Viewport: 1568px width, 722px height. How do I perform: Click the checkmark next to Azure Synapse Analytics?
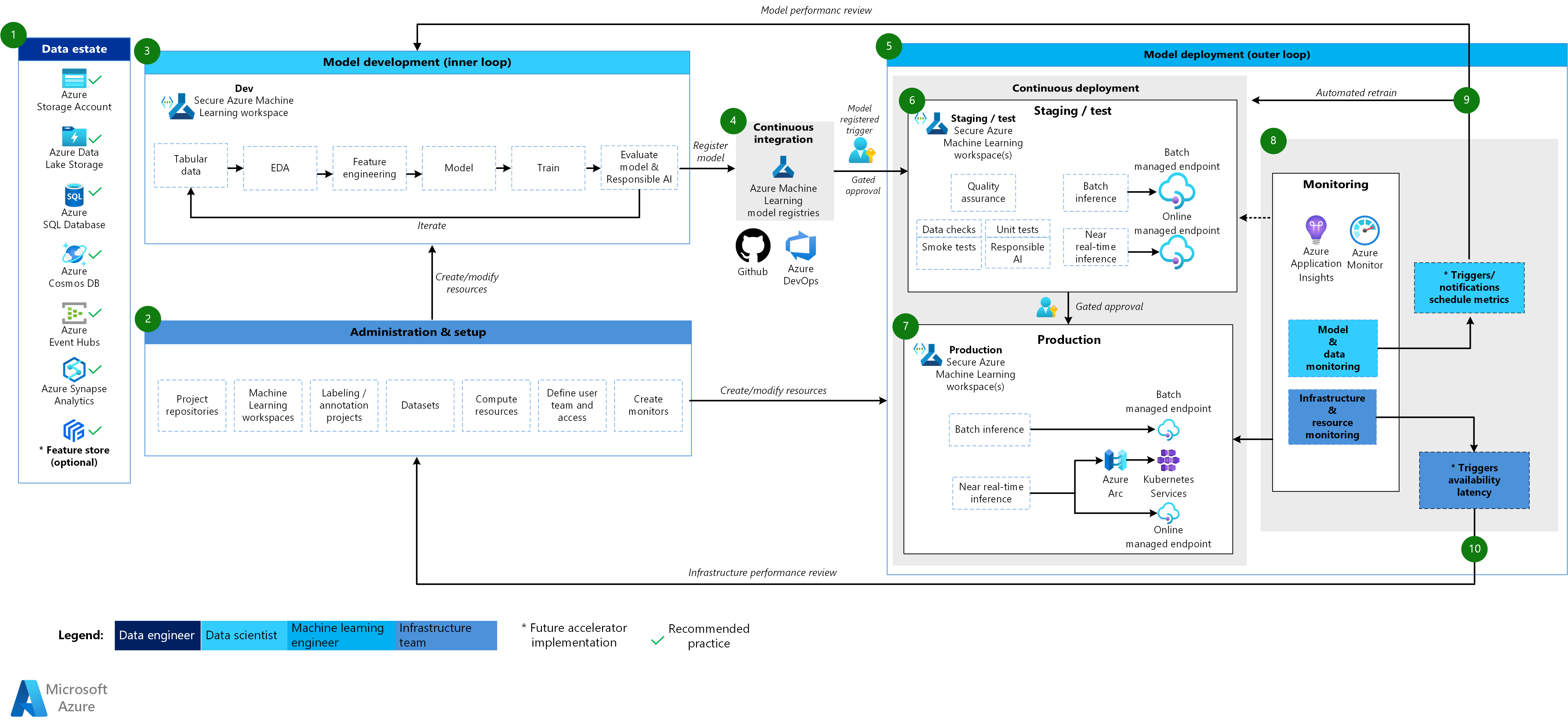pyautogui.click(x=95, y=369)
